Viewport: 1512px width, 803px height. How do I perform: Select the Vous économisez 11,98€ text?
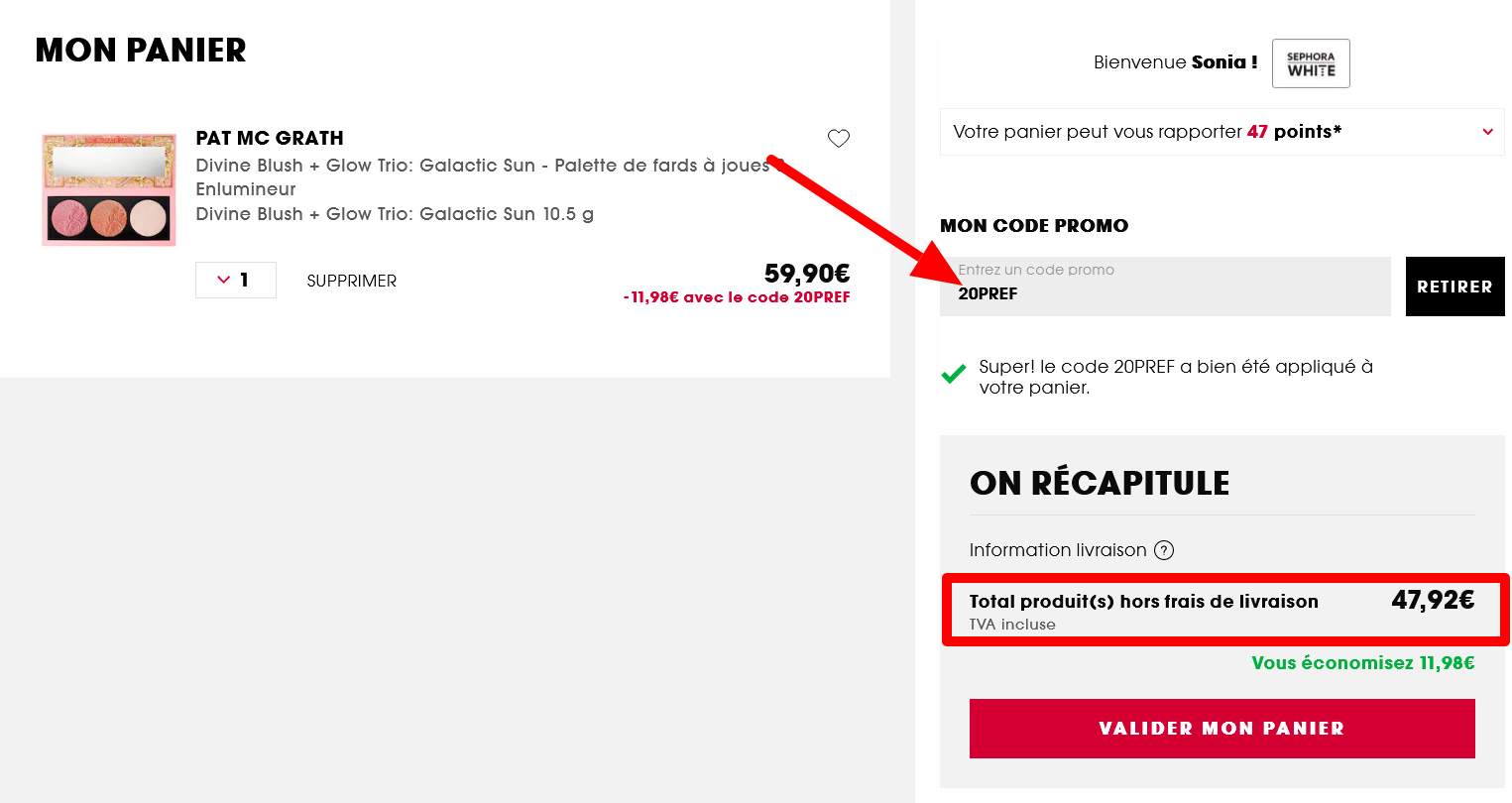[x=1362, y=662]
